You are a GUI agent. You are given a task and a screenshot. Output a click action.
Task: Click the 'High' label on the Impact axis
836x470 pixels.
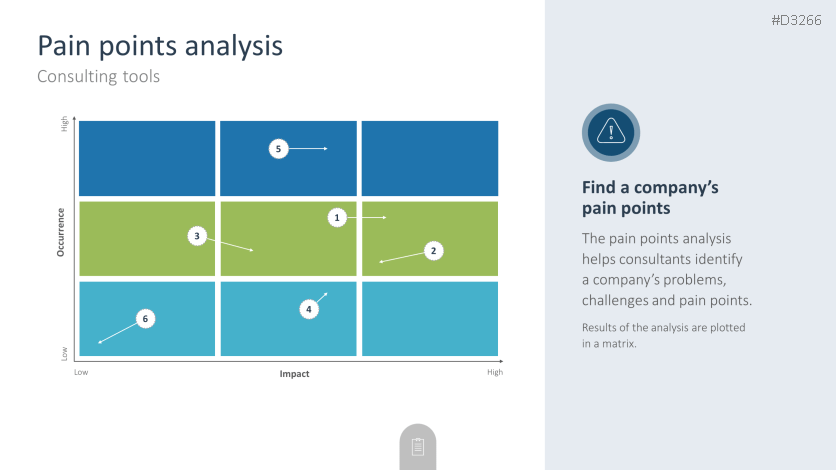click(495, 372)
